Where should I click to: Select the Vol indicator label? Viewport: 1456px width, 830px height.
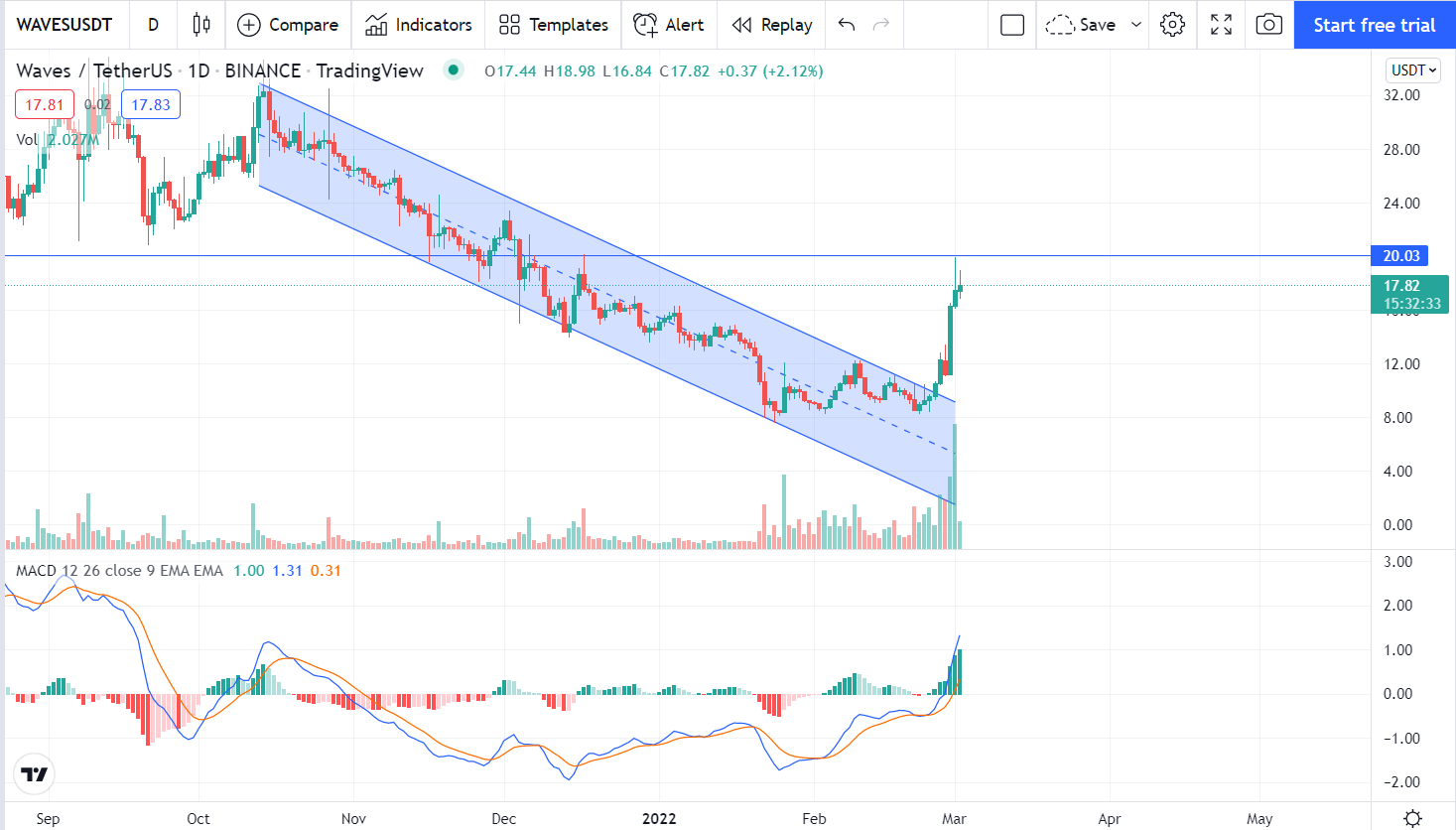[27, 140]
